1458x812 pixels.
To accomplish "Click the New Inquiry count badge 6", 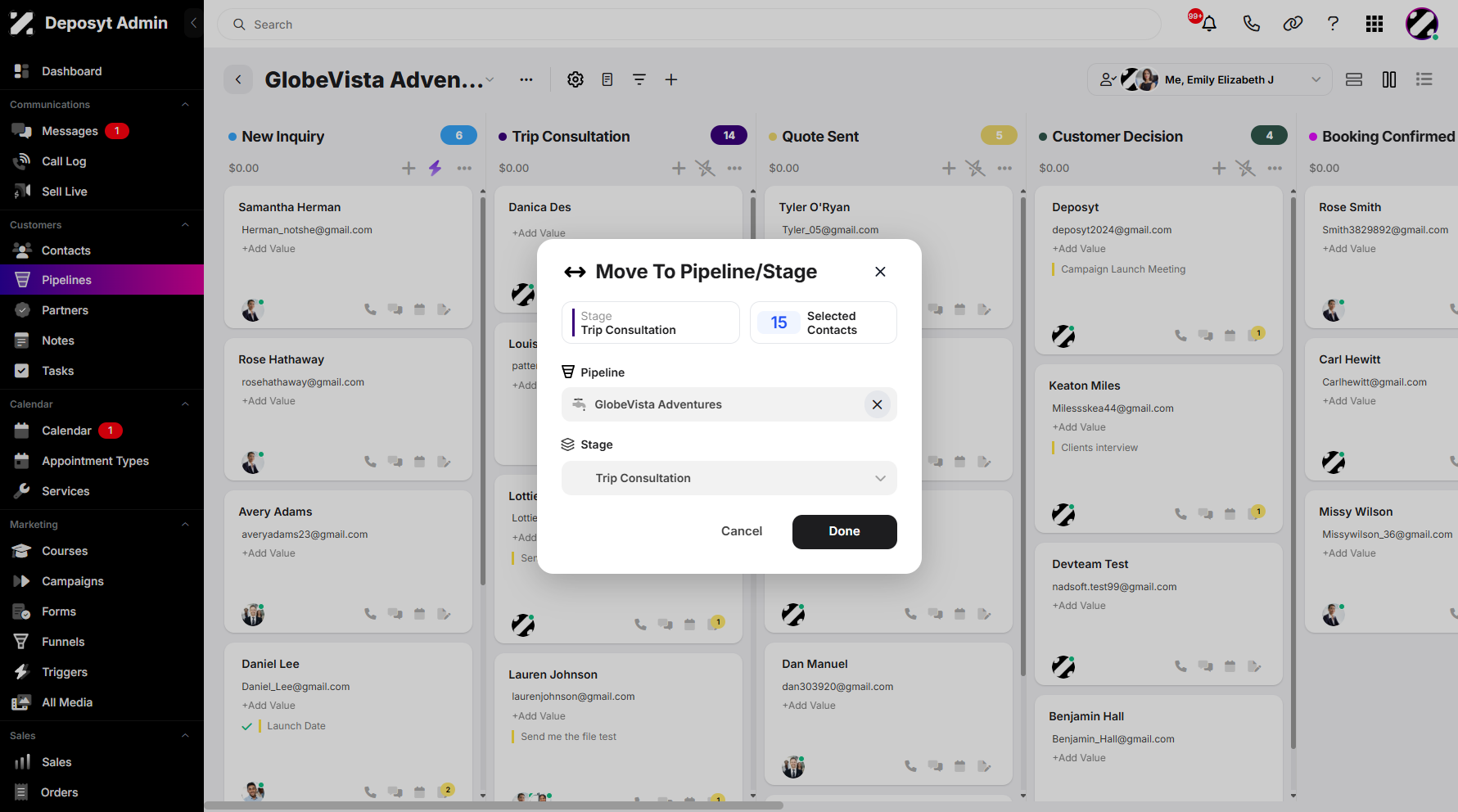I will click(459, 135).
